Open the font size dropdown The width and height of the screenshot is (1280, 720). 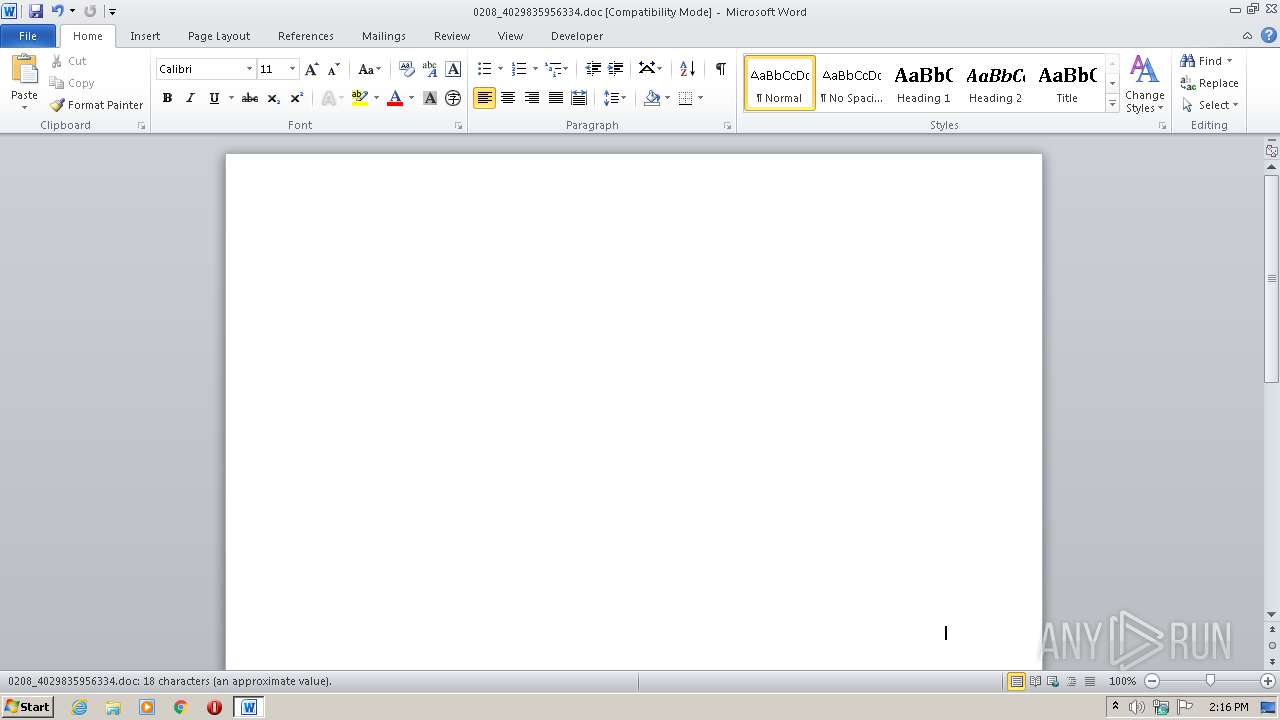pyautogui.click(x=292, y=69)
